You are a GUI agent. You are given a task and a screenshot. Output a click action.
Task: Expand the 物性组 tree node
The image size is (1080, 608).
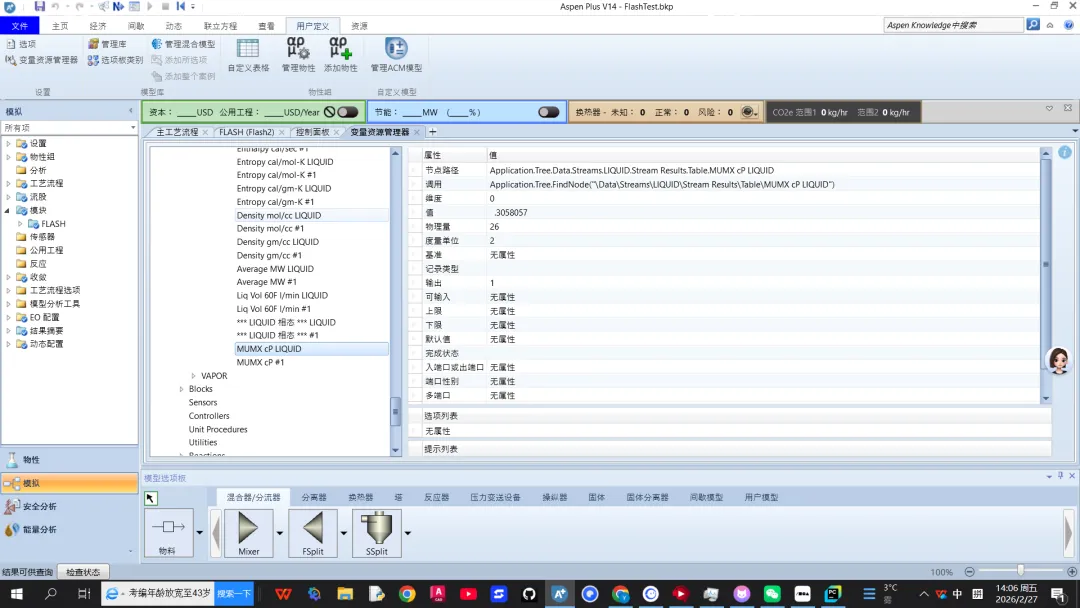pos(8,157)
